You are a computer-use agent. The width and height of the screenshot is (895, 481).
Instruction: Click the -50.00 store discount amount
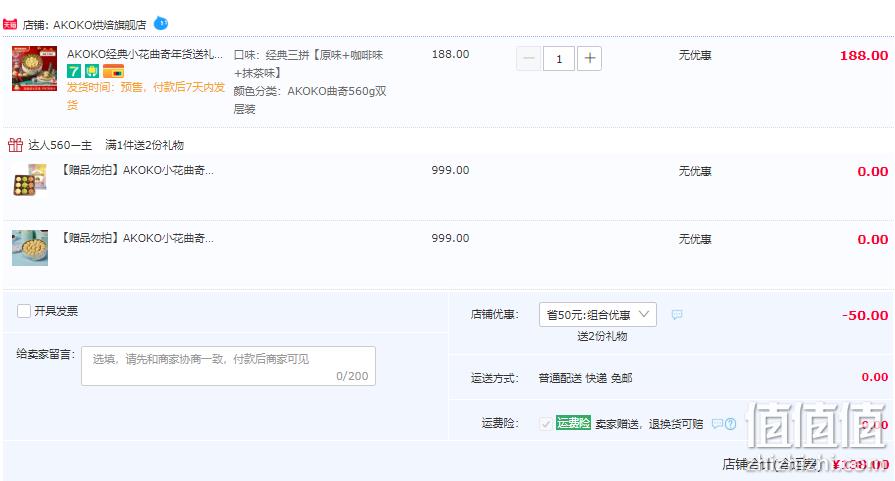point(865,315)
